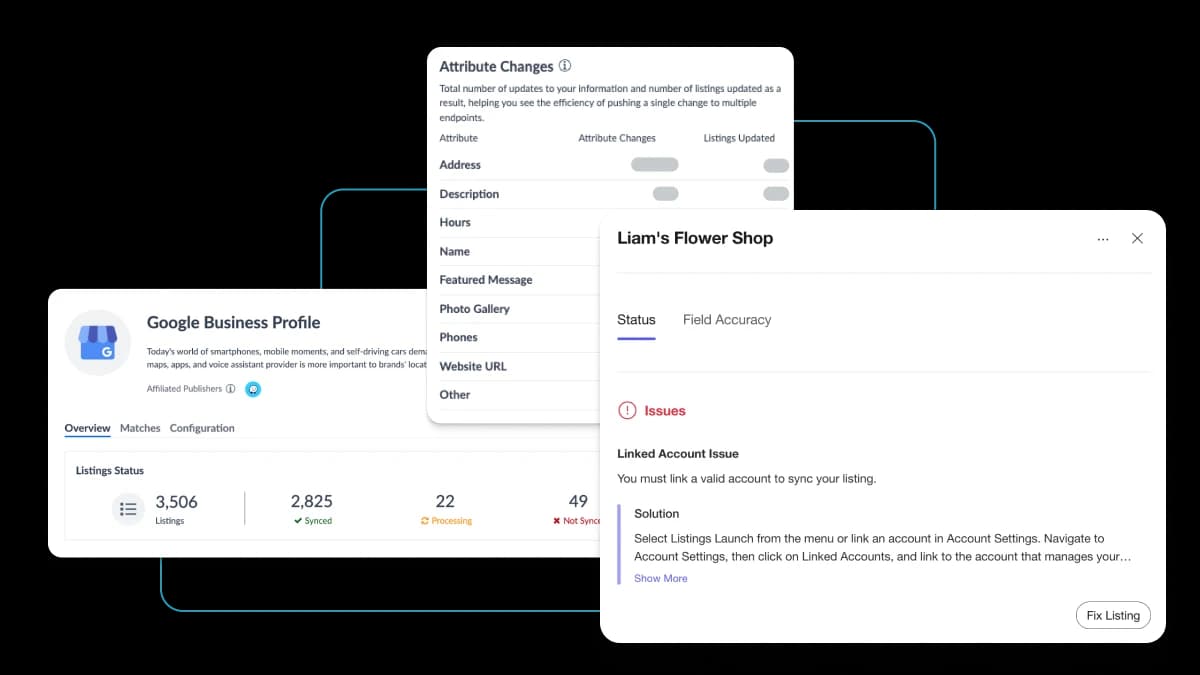Click the green Synced checkmark icon

298,521
